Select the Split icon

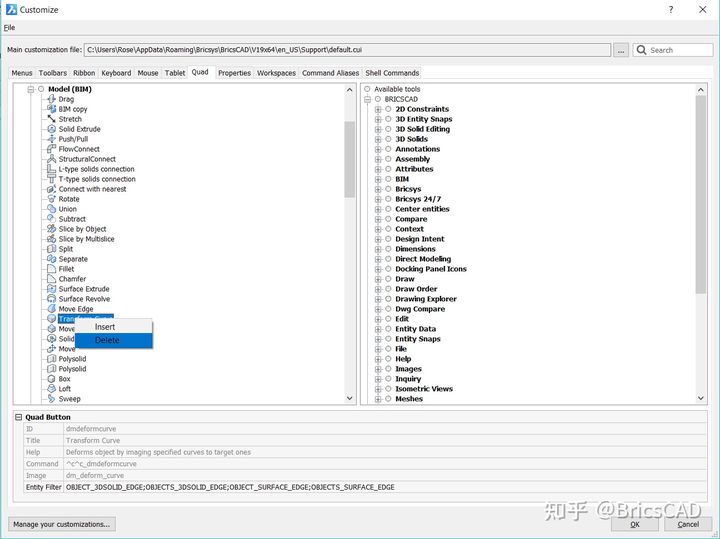tap(51, 249)
